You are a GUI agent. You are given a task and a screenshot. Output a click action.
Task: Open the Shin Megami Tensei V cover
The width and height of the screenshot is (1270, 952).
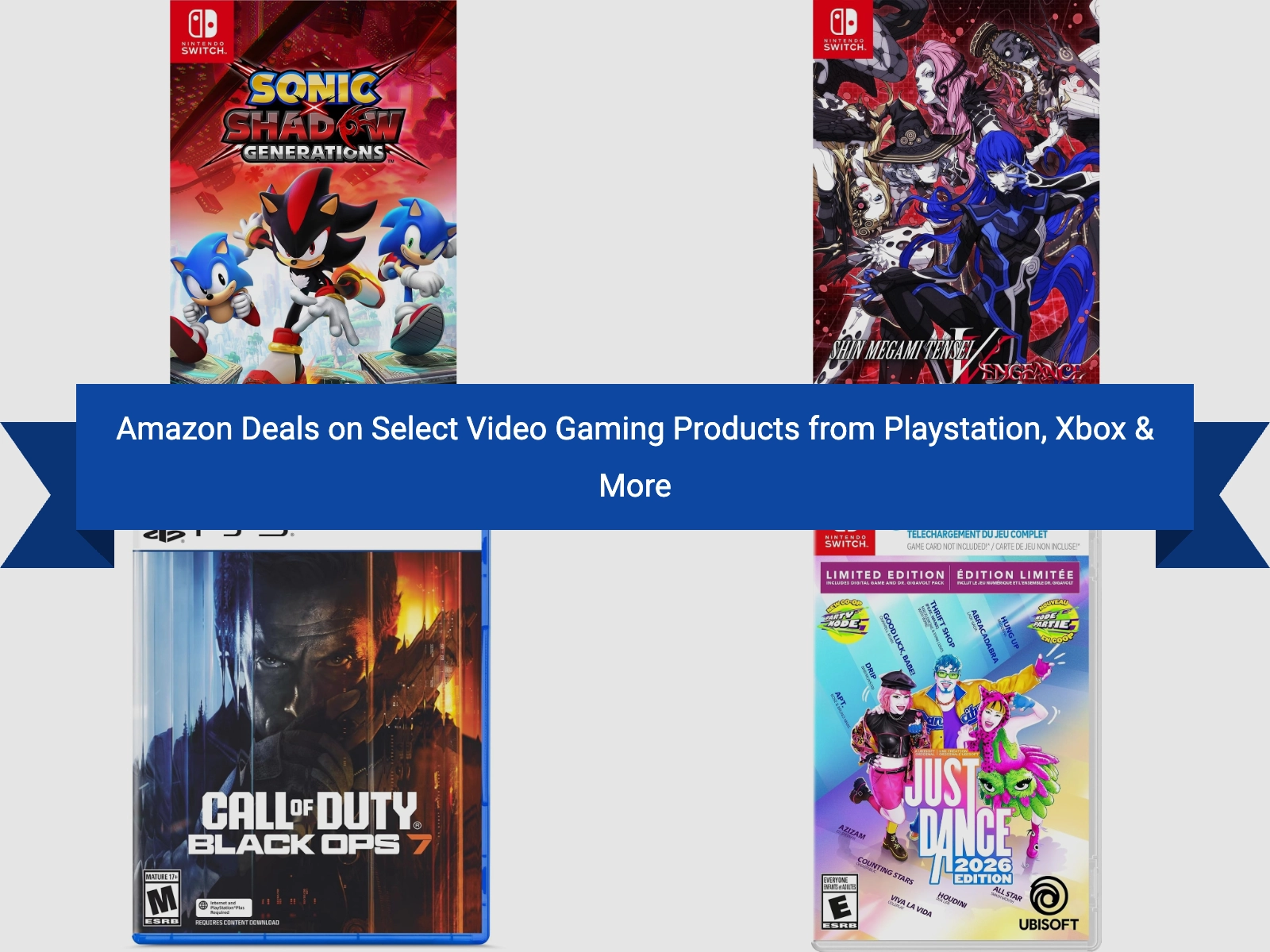click(x=956, y=192)
